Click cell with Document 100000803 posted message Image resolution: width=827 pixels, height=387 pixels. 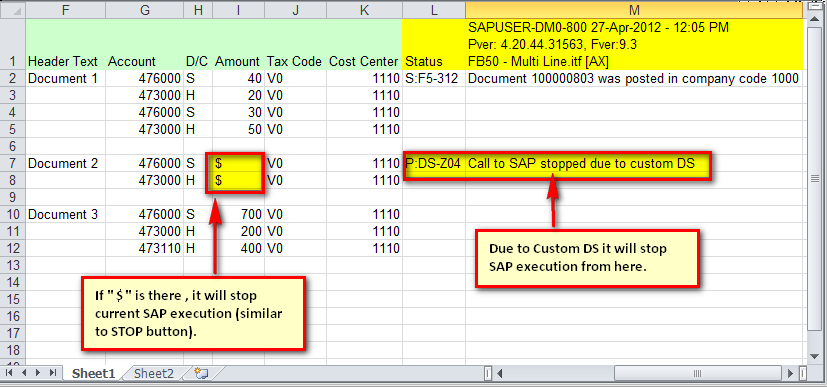coord(634,79)
